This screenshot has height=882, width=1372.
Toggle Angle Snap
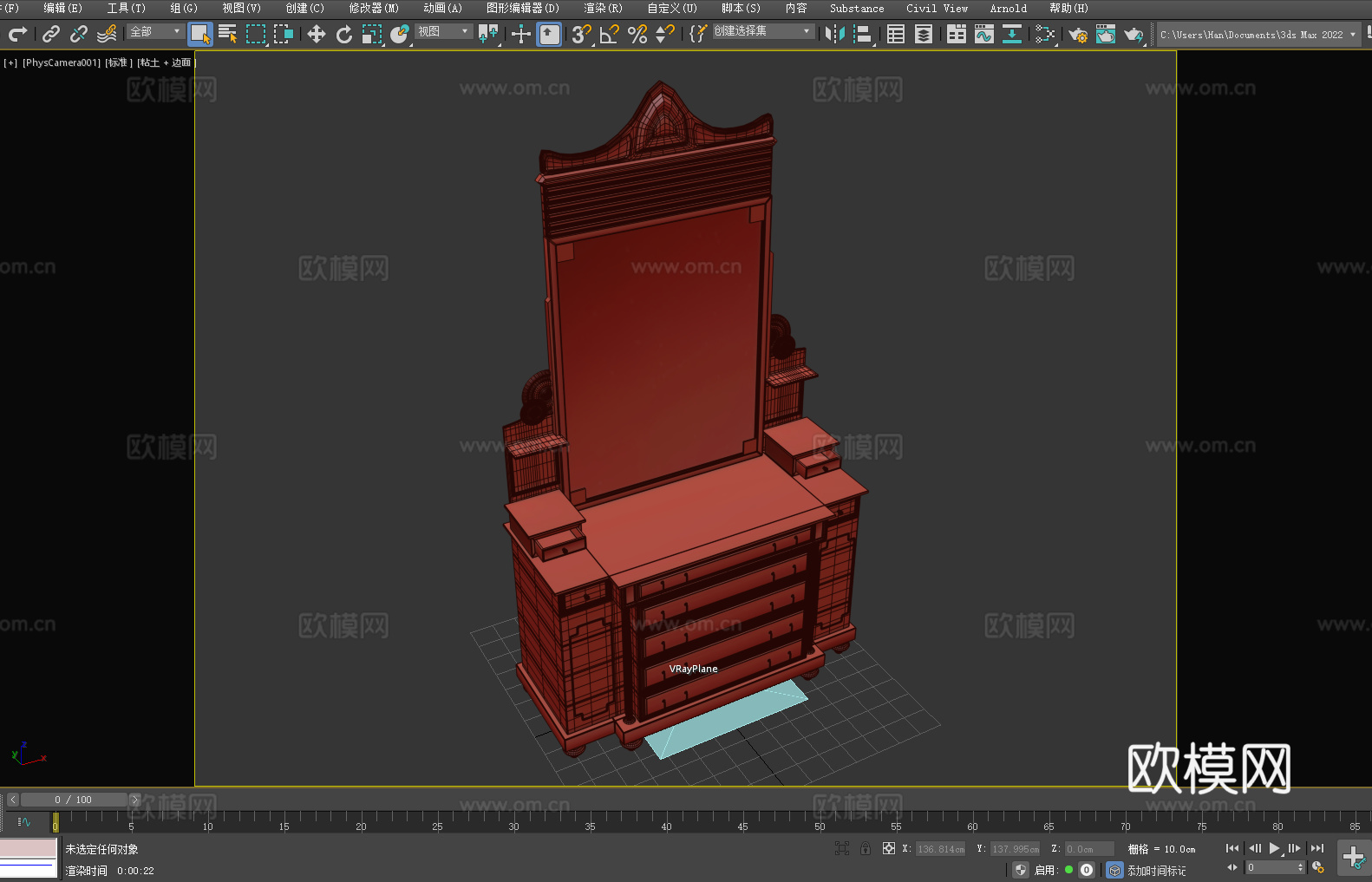point(610,34)
